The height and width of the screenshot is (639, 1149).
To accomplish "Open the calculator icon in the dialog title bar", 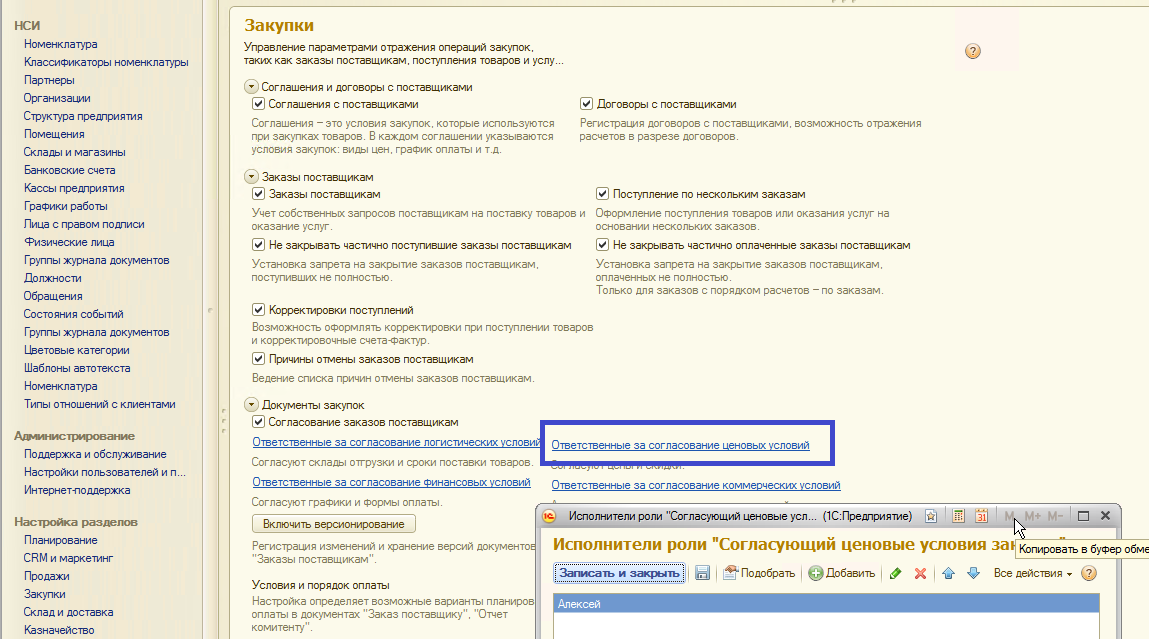I will [x=958, y=516].
